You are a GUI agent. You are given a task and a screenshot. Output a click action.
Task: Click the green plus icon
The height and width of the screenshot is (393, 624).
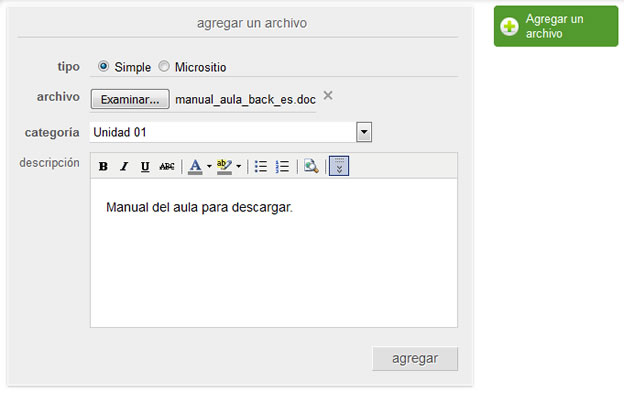click(x=509, y=27)
